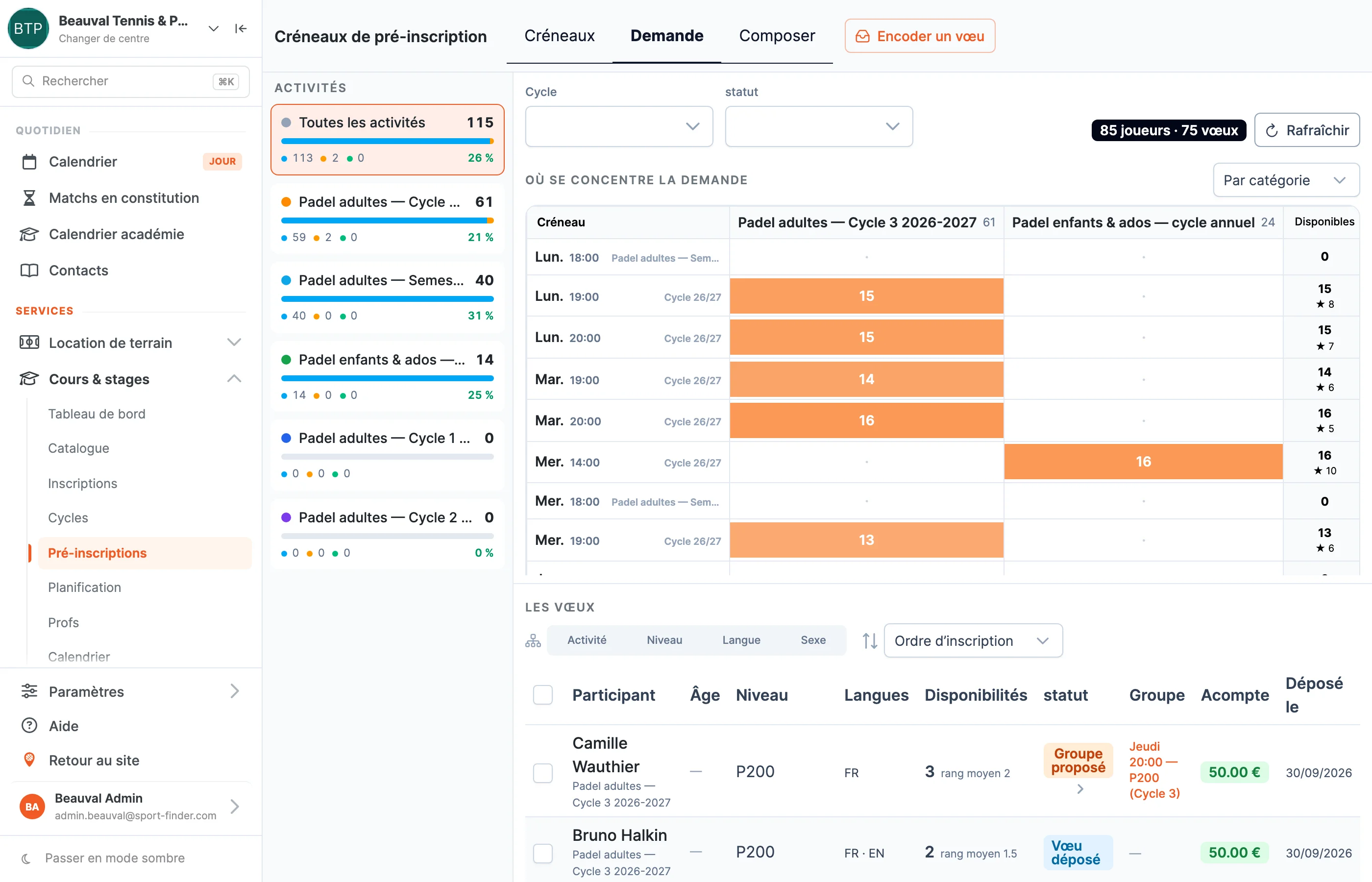Click the 85 joueurs · 75 vœux badge
The width and height of the screenshot is (1372, 882).
(x=1168, y=130)
